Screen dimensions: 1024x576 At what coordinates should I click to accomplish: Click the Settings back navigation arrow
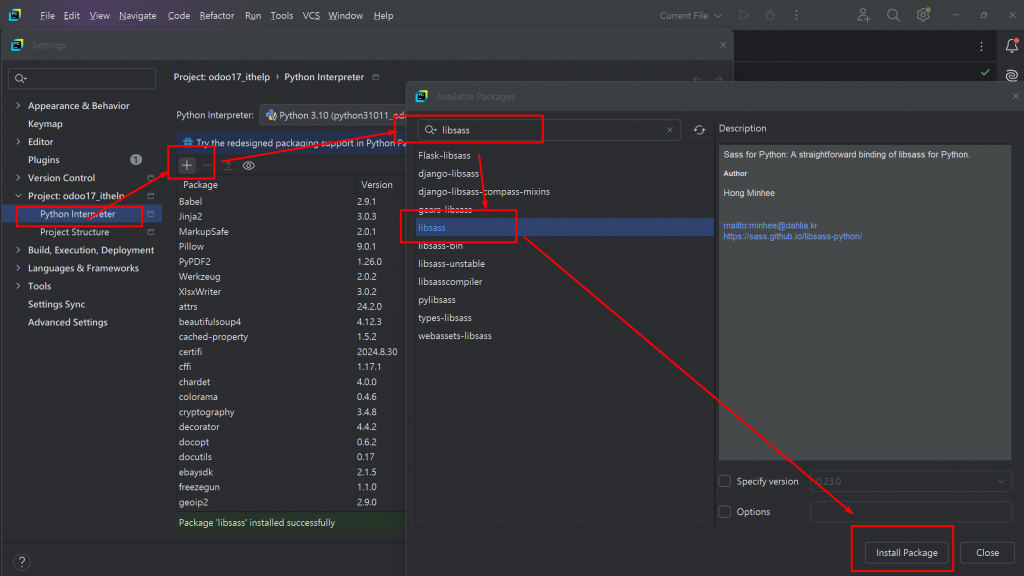pos(697,78)
